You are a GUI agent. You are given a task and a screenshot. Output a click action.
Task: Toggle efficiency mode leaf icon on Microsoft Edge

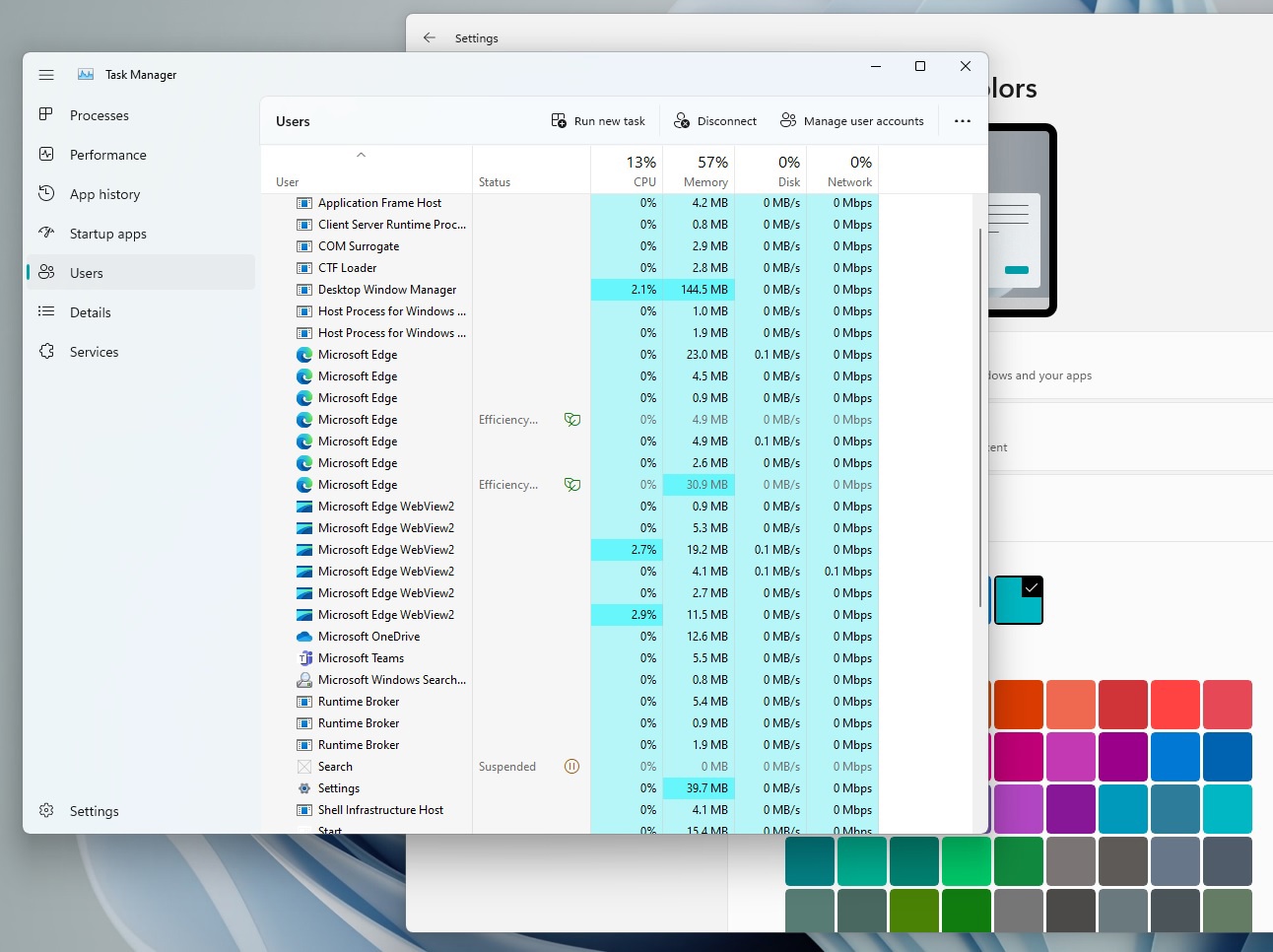coord(572,419)
